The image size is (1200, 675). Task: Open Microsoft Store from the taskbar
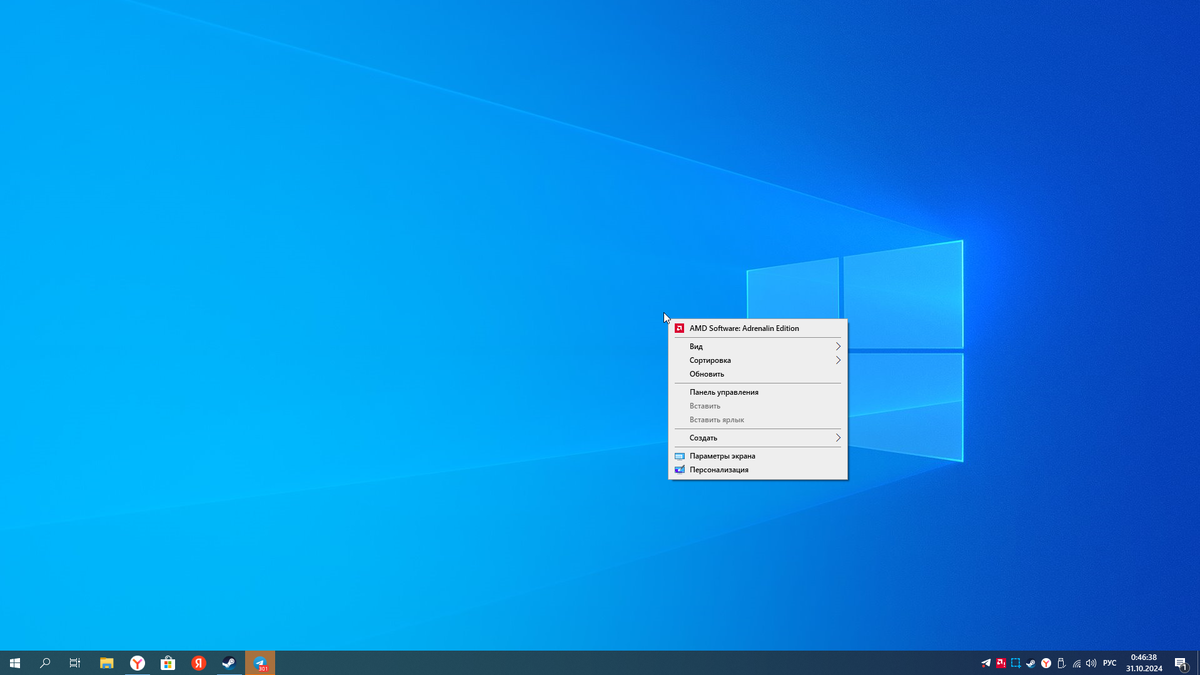coord(168,663)
